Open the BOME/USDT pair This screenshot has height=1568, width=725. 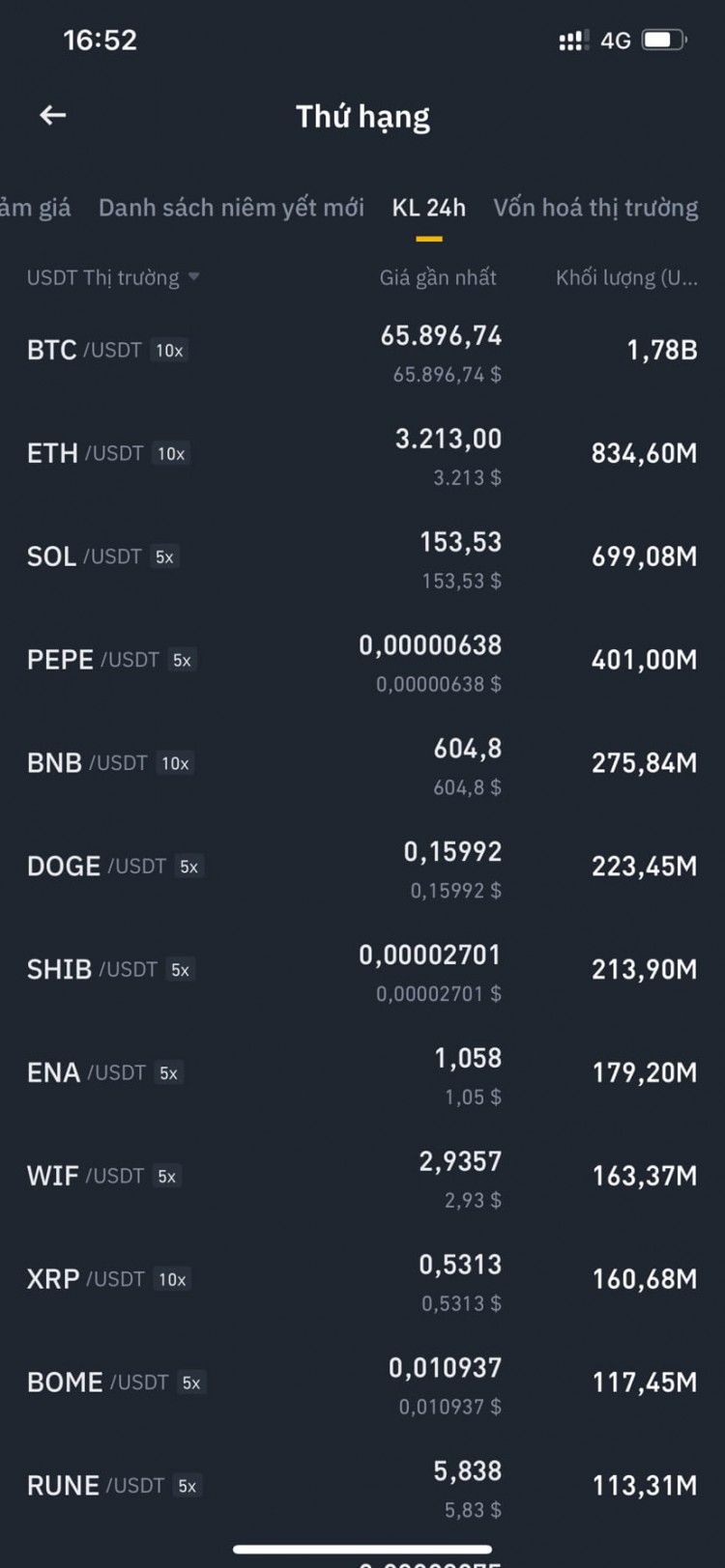[362, 1383]
